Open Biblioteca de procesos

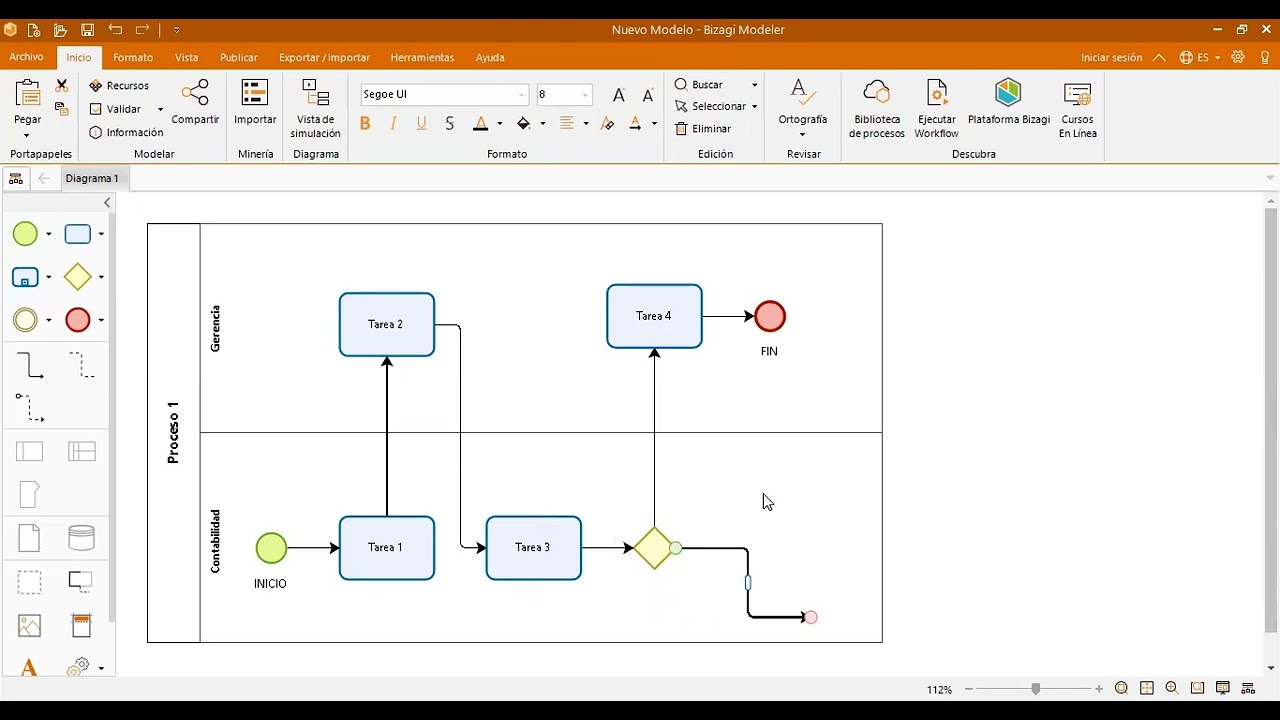877,109
